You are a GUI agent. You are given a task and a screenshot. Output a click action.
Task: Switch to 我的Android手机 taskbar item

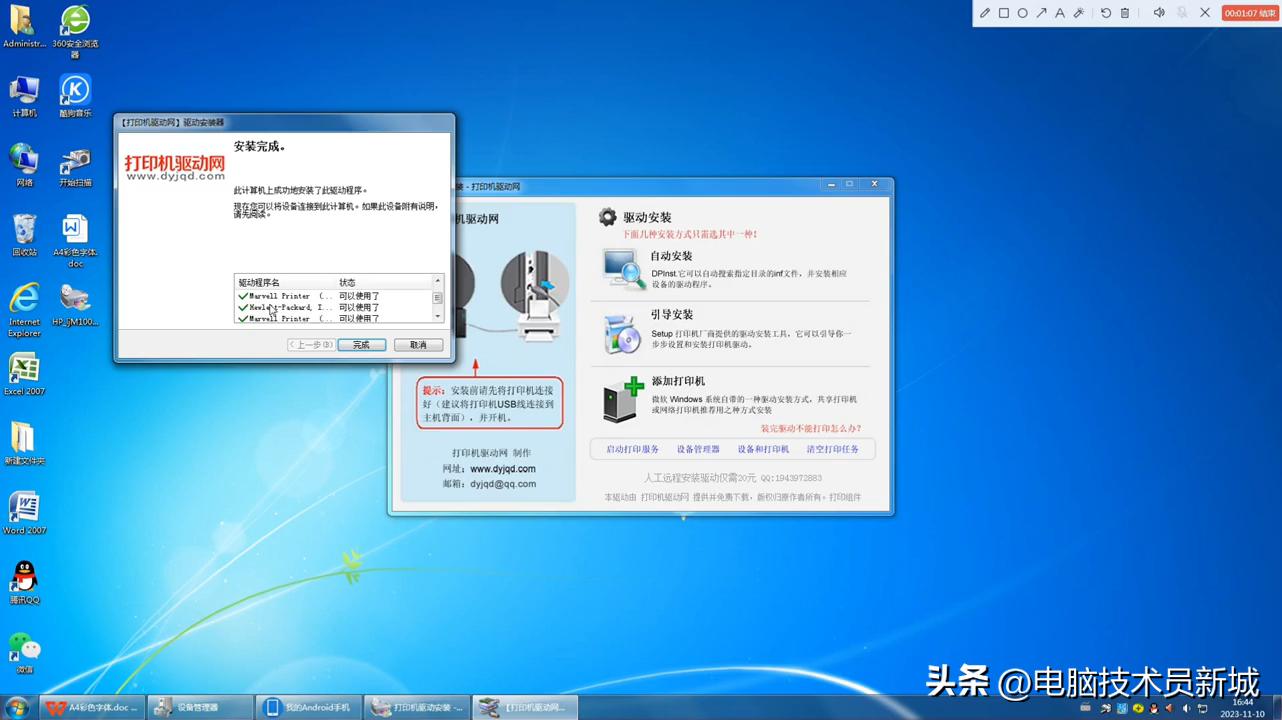coord(308,707)
